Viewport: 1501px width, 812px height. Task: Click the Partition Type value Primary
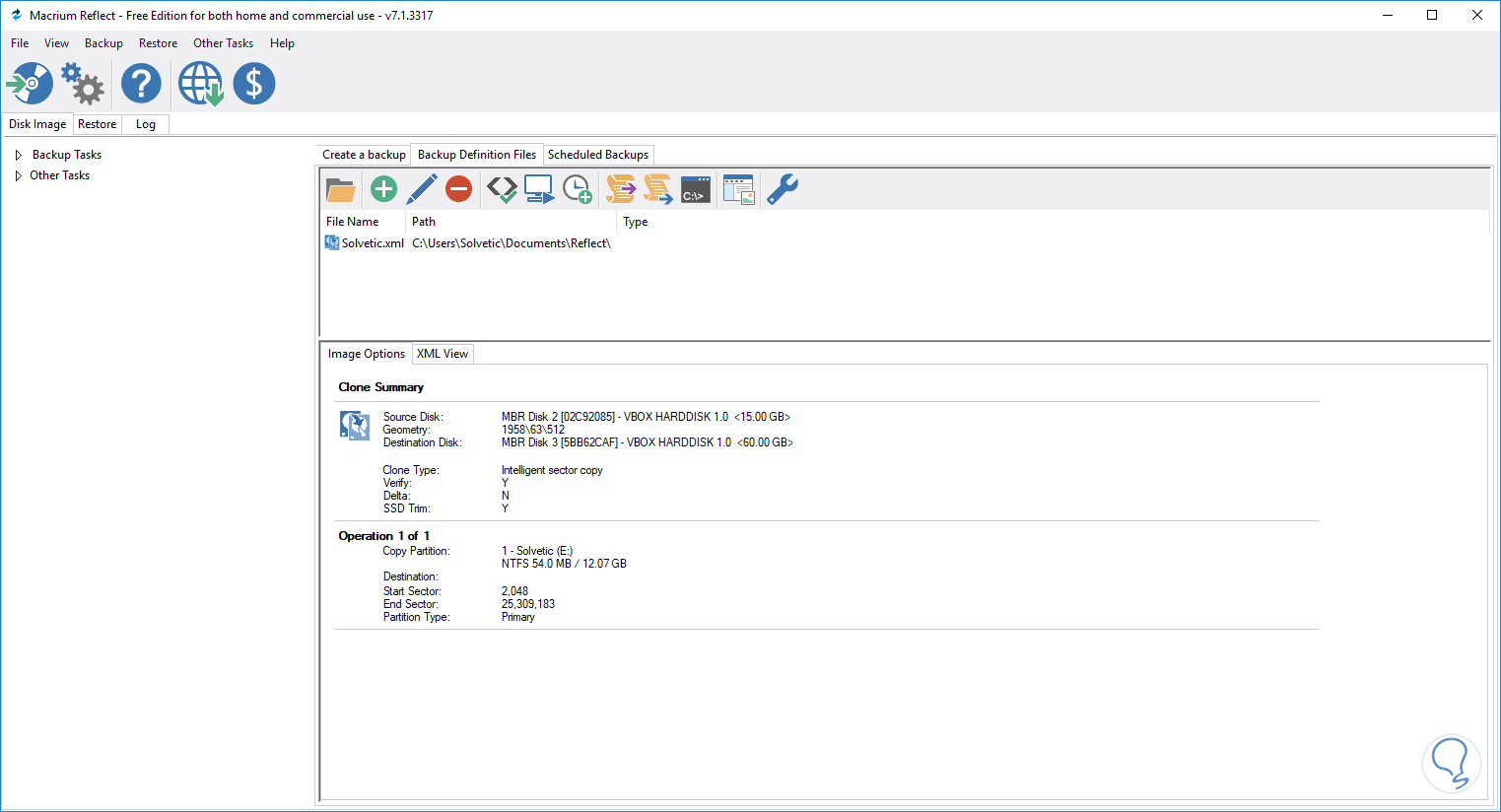coord(518,617)
